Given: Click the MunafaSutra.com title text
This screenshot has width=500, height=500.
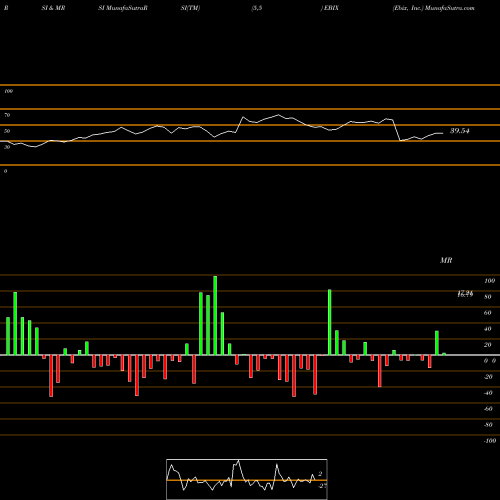Looking at the screenshot, I should (x=450, y=8).
